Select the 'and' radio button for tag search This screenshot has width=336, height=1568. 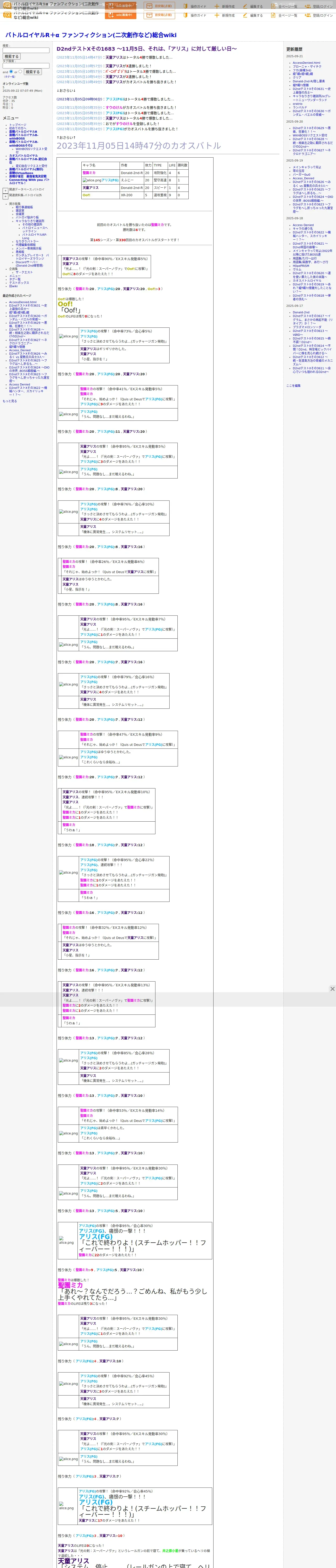click(11, 71)
